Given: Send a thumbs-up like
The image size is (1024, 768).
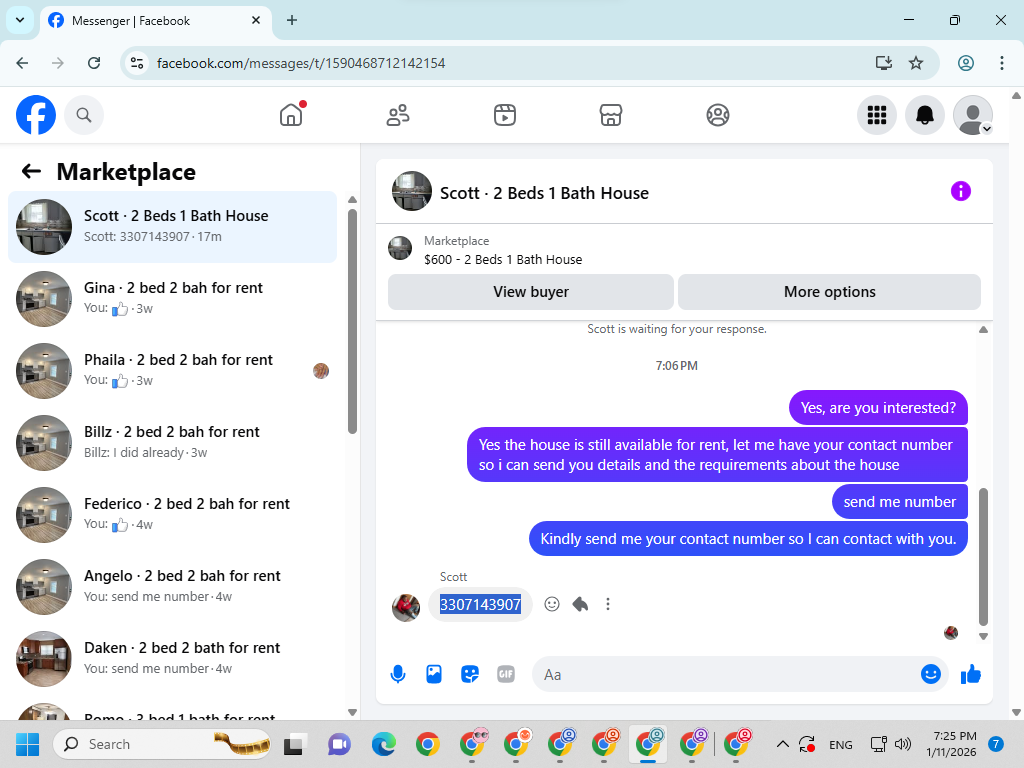Looking at the screenshot, I should [971, 674].
